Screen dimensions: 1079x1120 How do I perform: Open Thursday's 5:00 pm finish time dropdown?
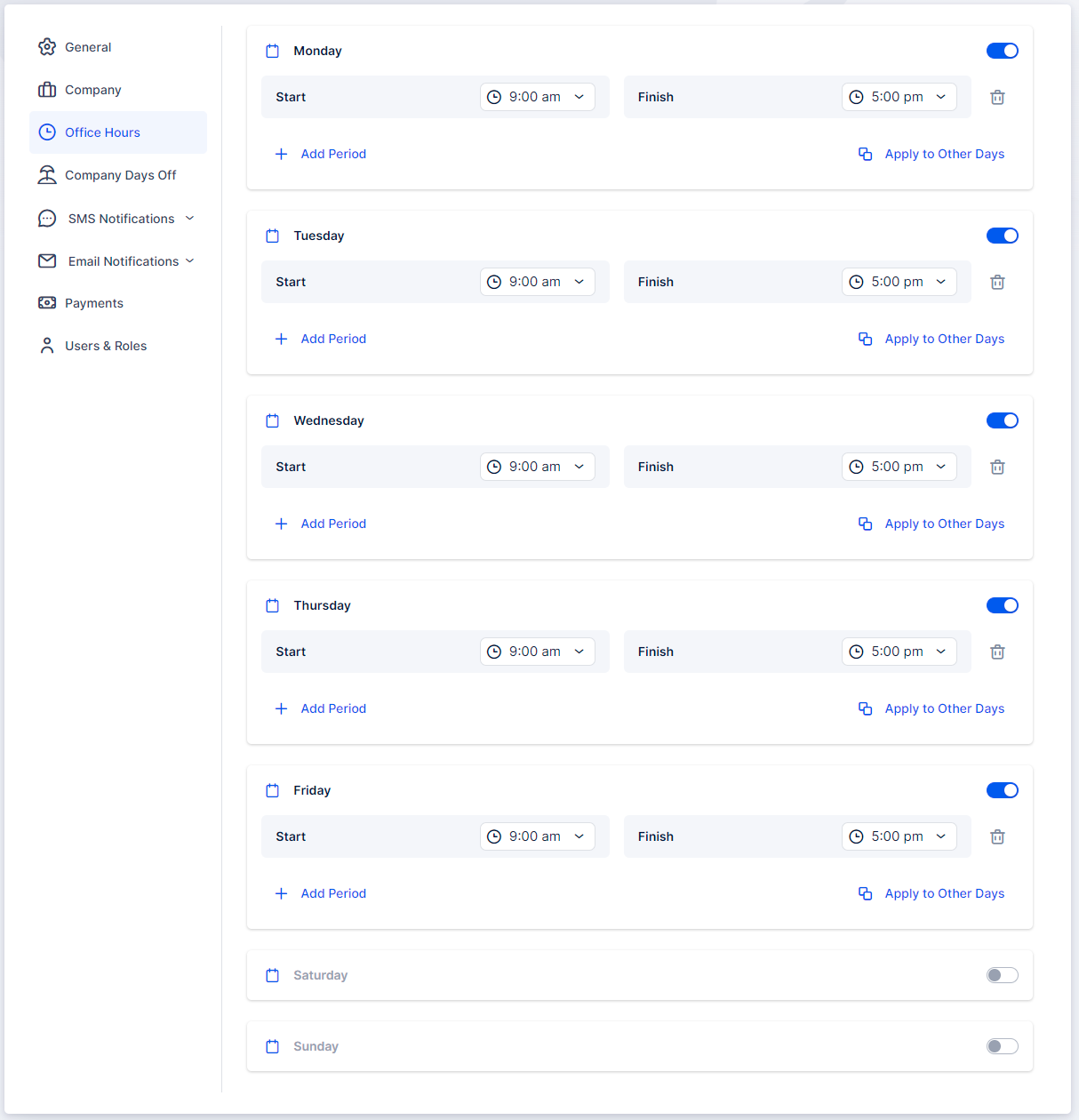click(899, 652)
